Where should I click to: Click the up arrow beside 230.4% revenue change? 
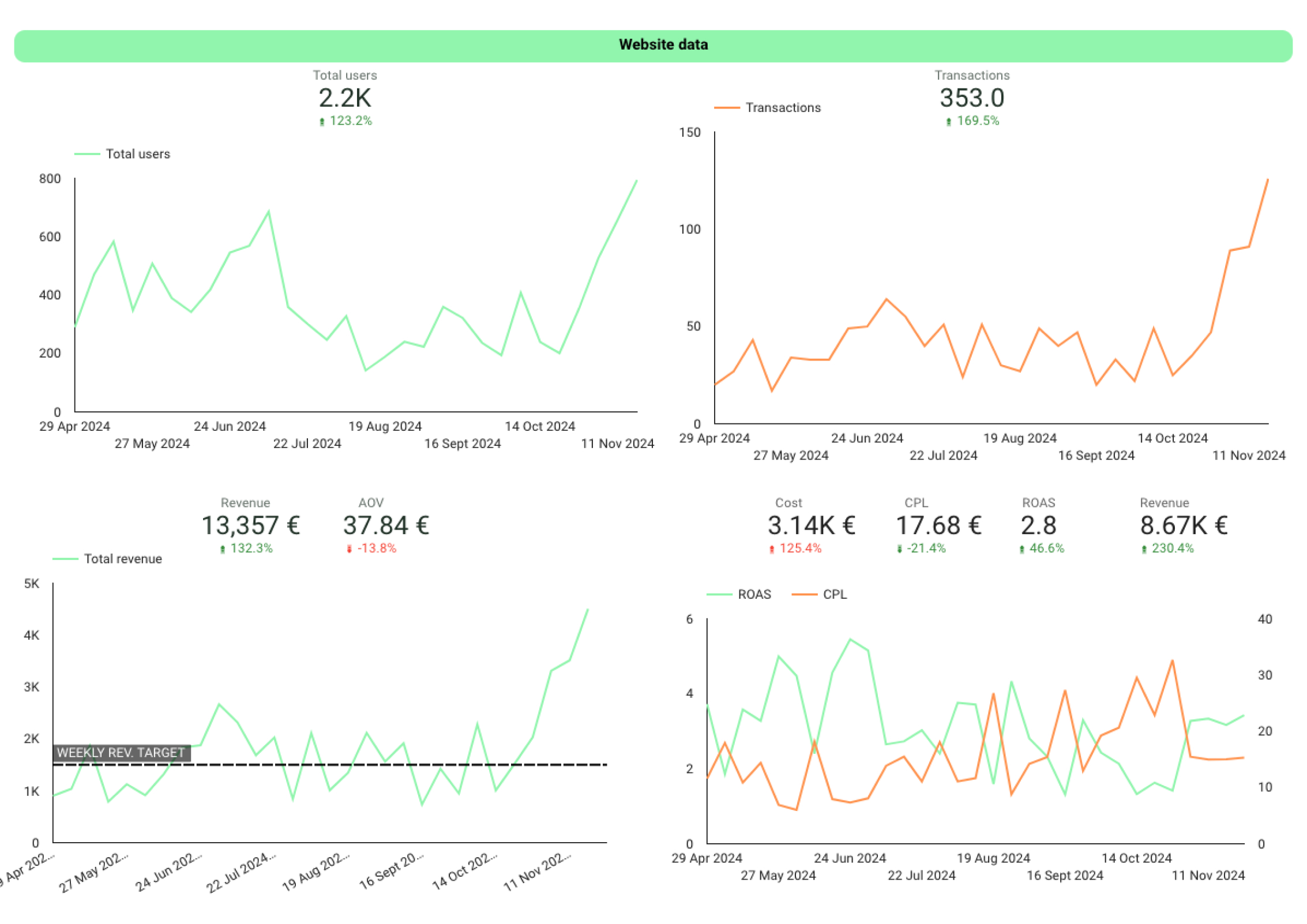pos(1144,549)
